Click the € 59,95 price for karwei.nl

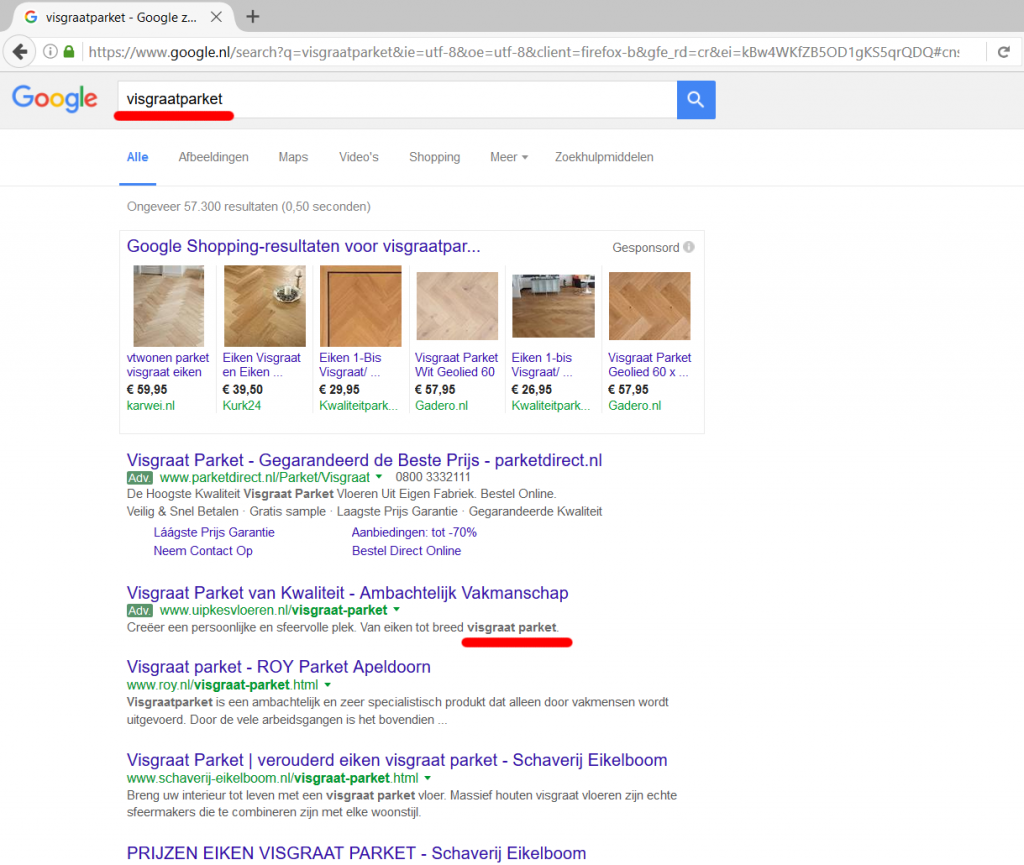click(147, 389)
